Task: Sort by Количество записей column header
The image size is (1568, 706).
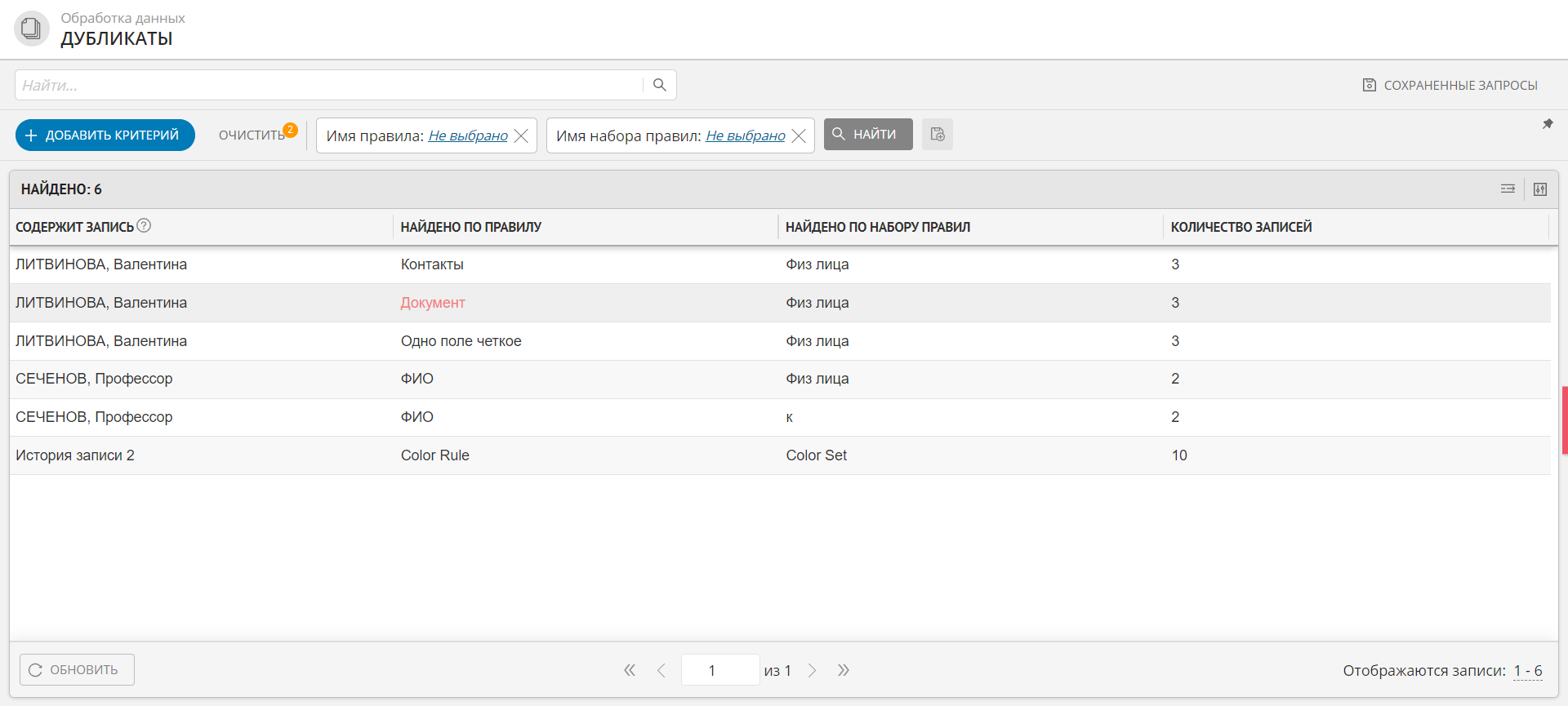Action: [x=1241, y=227]
